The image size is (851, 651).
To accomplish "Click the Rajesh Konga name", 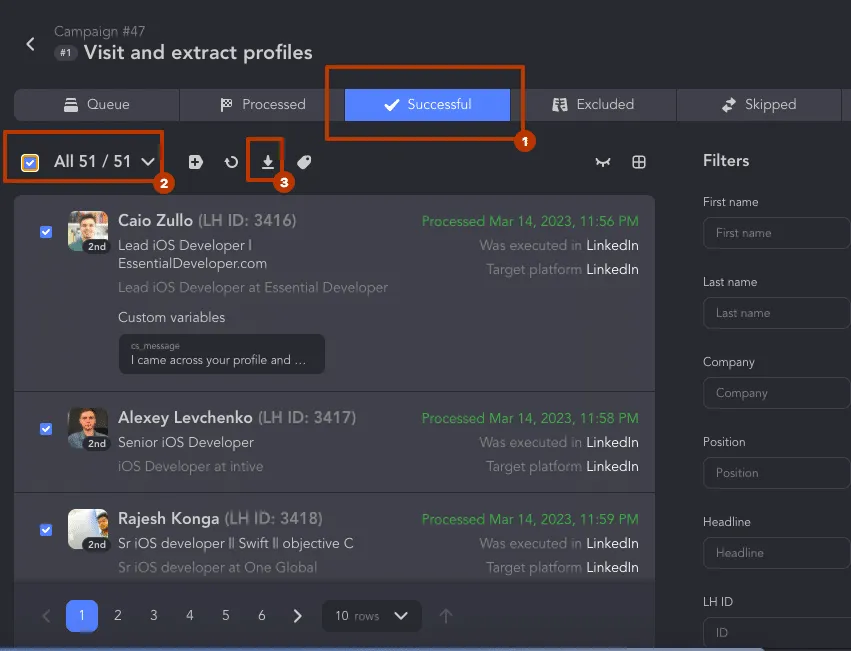I will (168, 519).
